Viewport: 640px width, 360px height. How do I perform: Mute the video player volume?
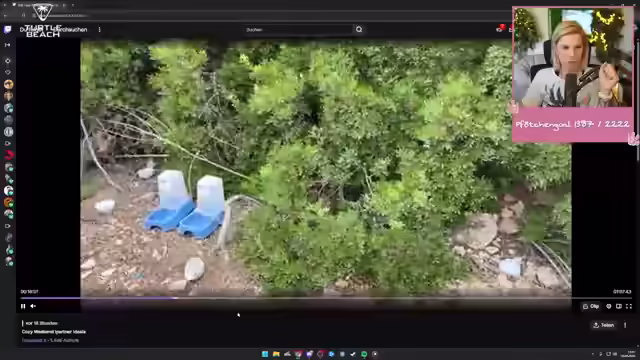click(x=33, y=306)
